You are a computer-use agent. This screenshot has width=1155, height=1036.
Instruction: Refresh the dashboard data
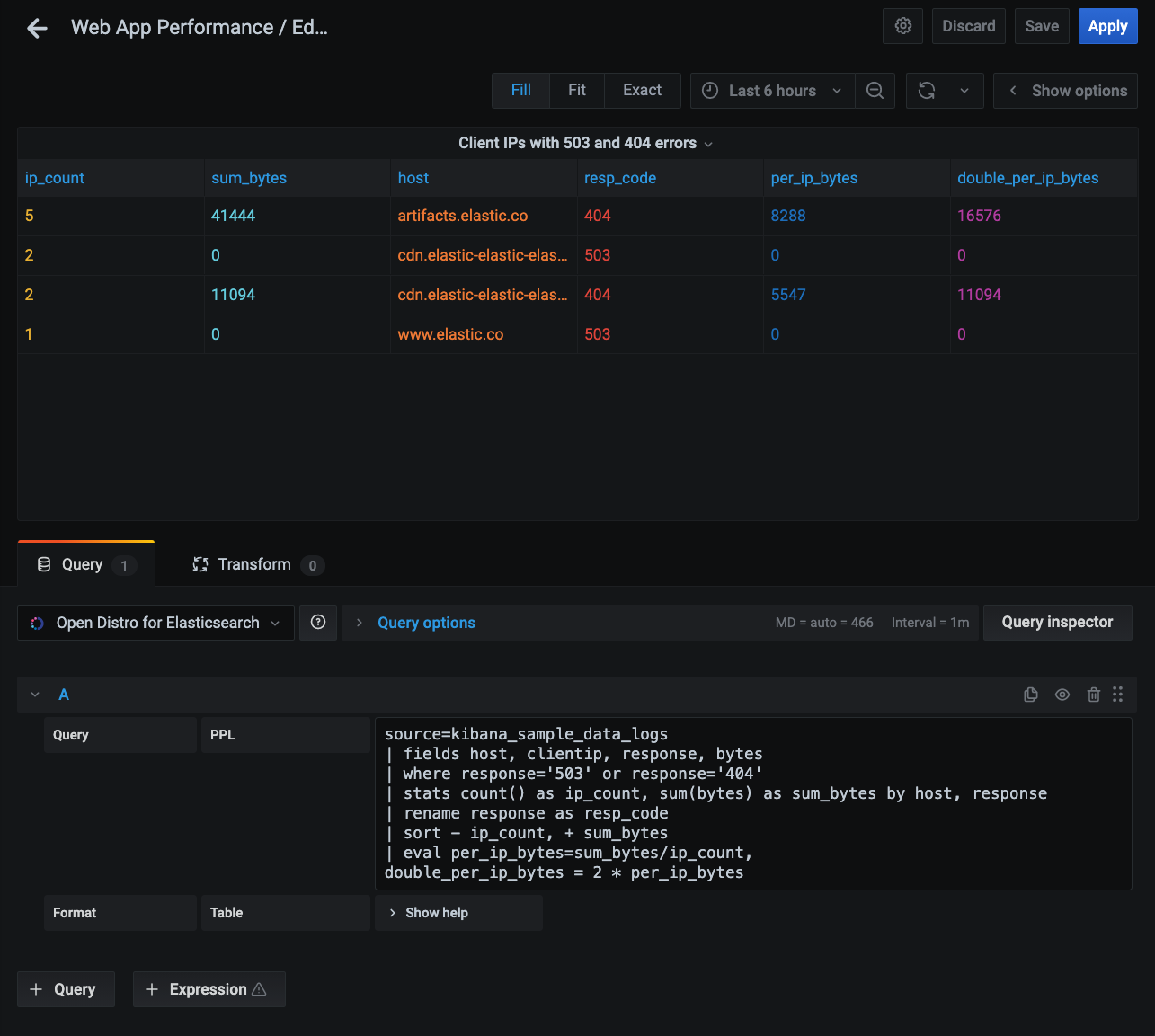point(926,90)
